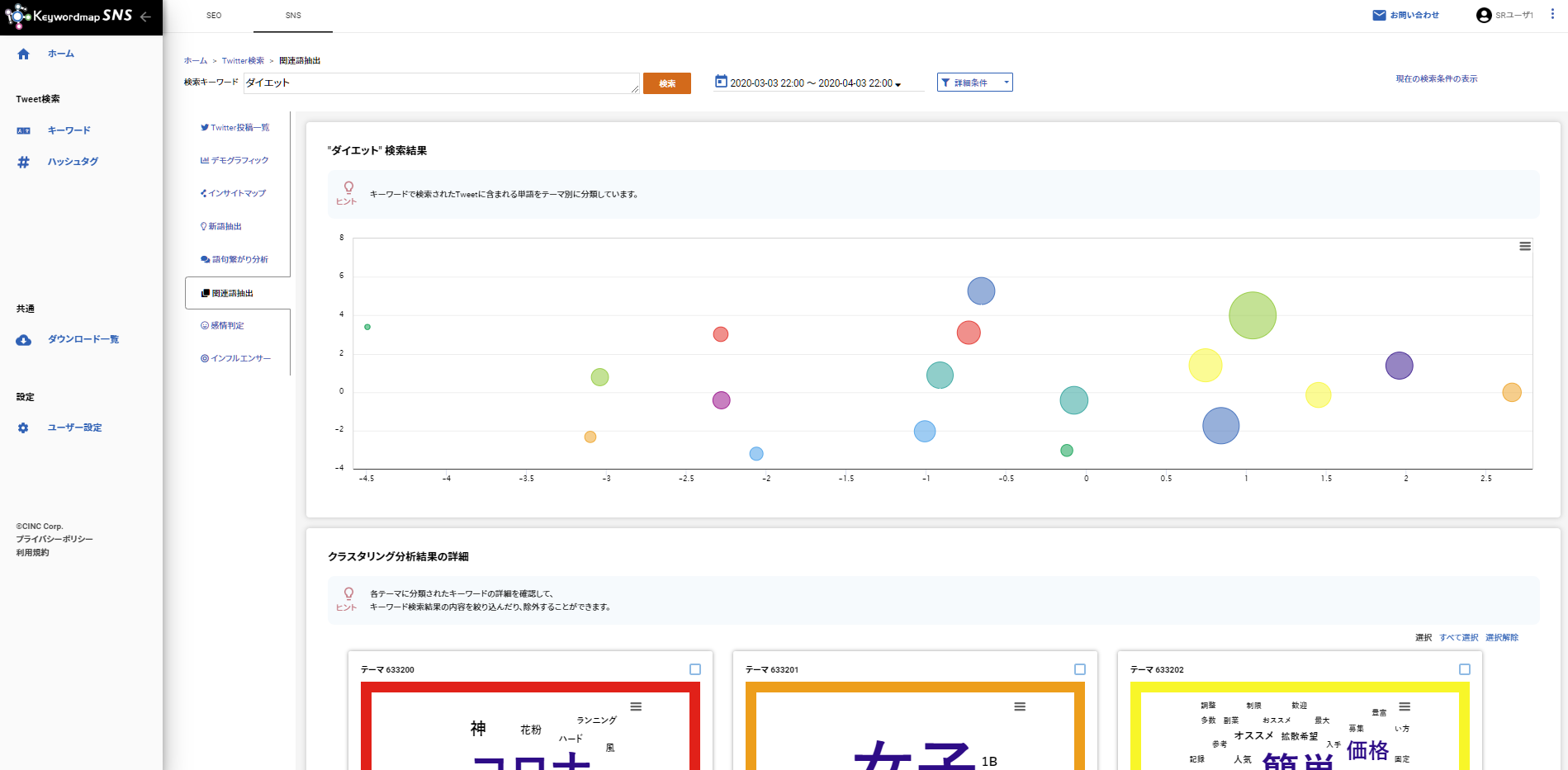The width and height of the screenshot is (1568, 770).
Task: Click the collapse sidebar arrow icon
Action: pos(146,17)
